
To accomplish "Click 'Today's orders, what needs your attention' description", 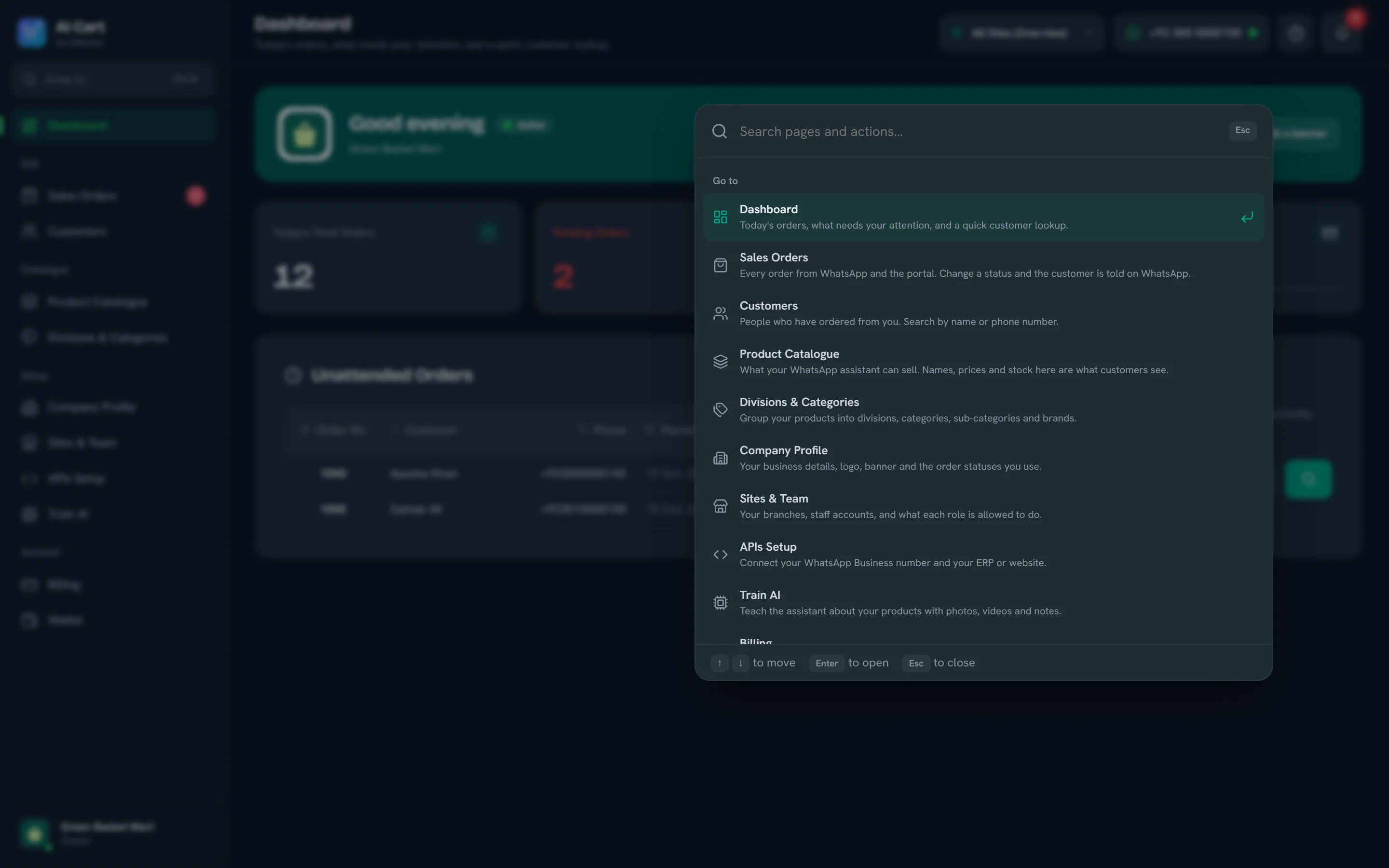I will 903,225.
